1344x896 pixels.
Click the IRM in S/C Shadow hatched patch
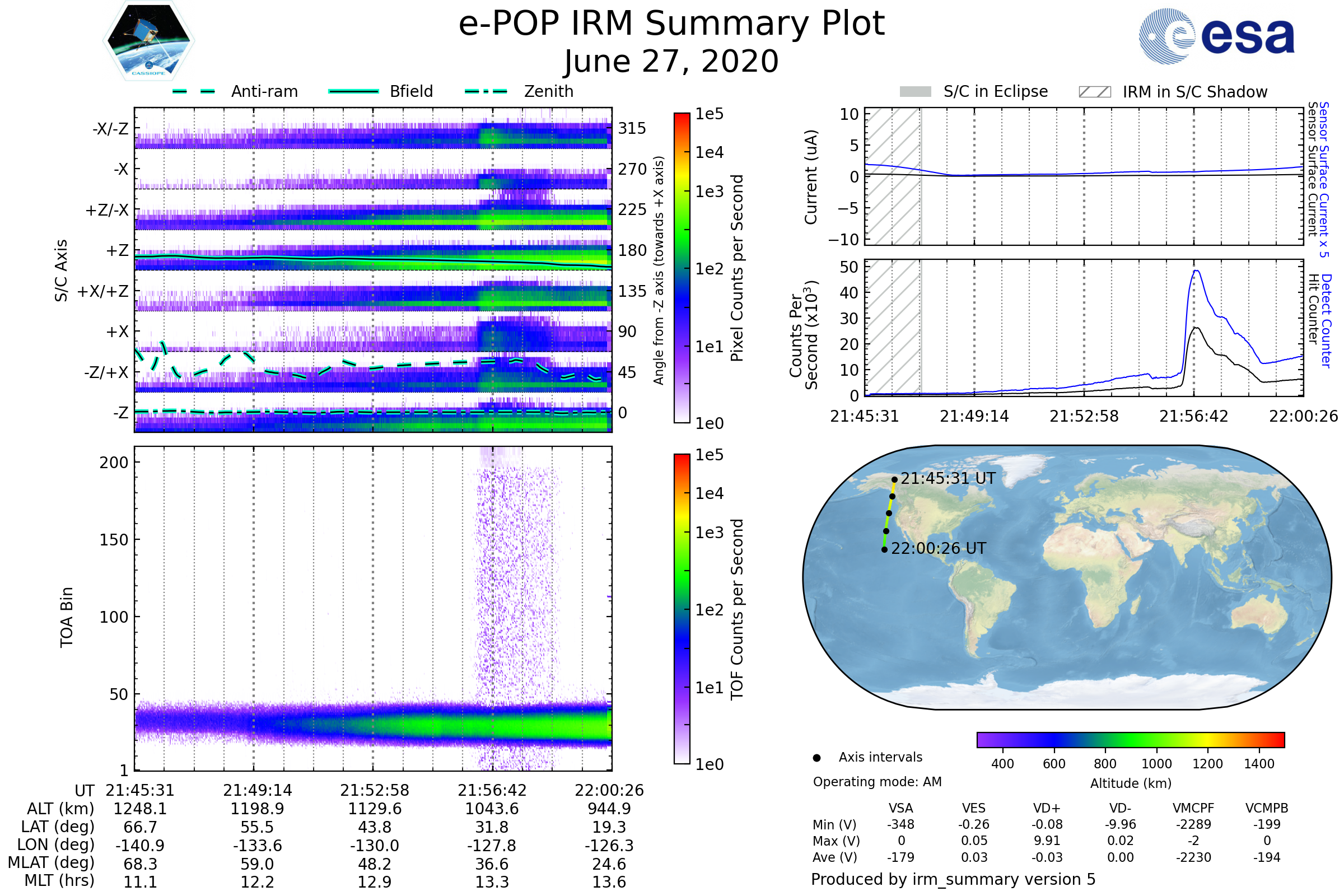click(x=1094, y=92)
